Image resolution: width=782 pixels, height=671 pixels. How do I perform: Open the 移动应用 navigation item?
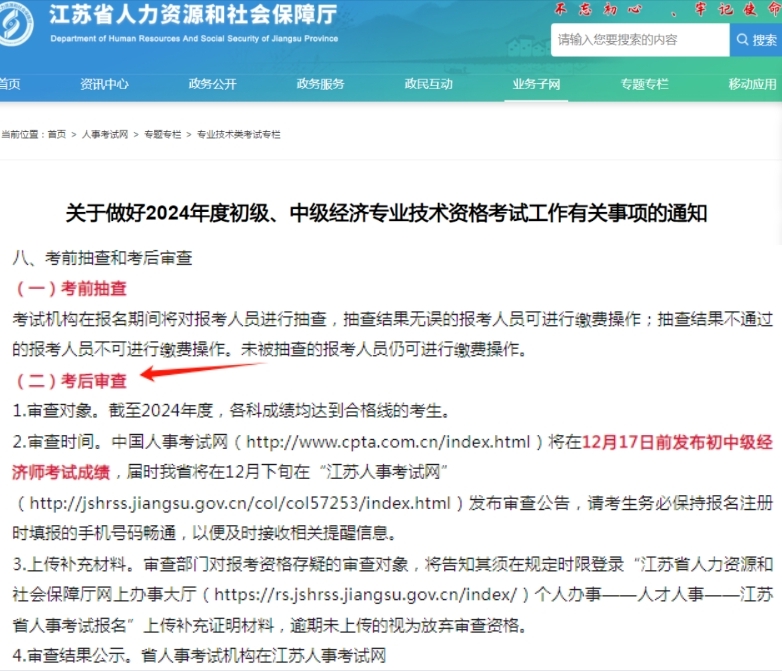tap(752, 84)
